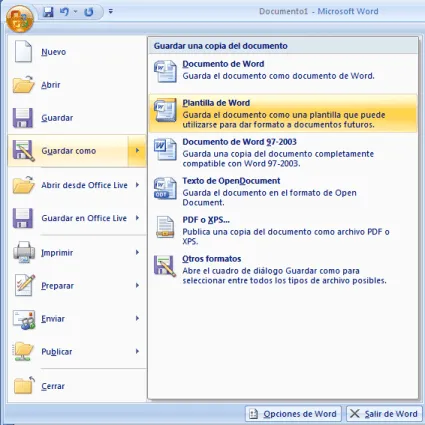Click description "Guarda el documento en el formato de Open"
The image size is (425, 425).
[x=269, y=193]
